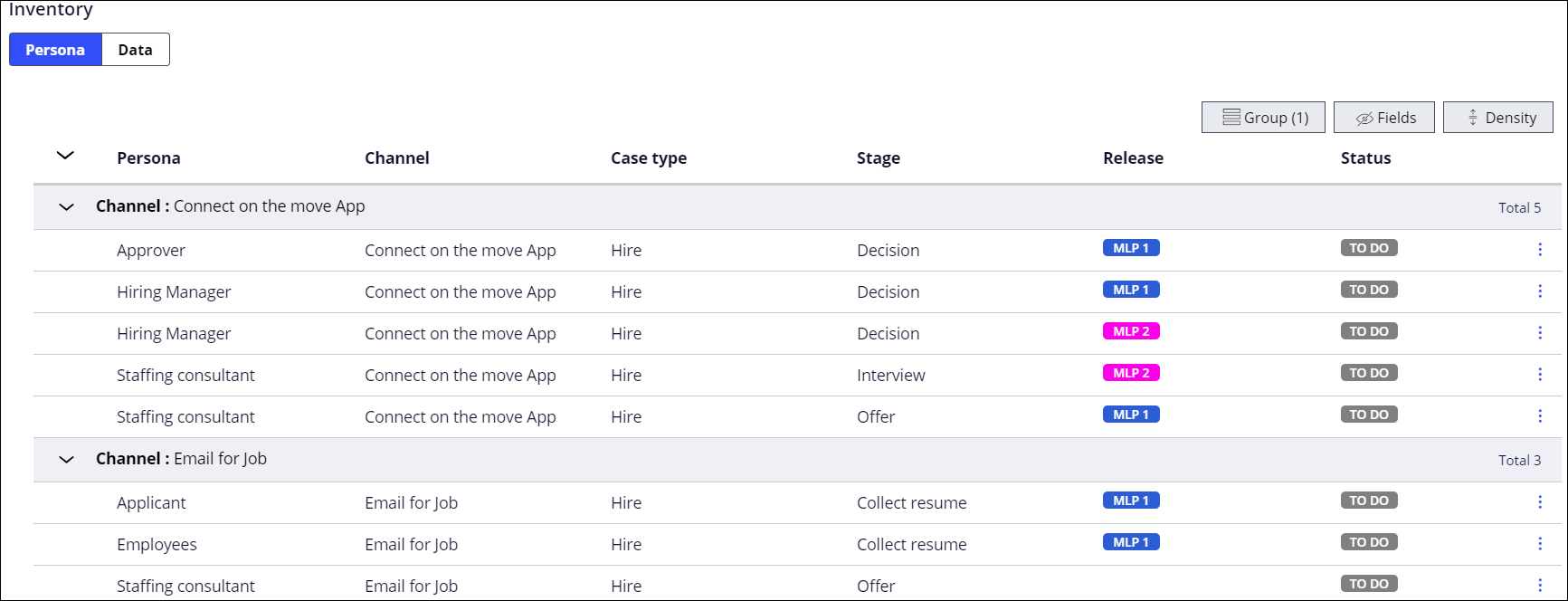Click Collect resume in Applicant row
1568x601 pixels.
click(x=912, y=503)
